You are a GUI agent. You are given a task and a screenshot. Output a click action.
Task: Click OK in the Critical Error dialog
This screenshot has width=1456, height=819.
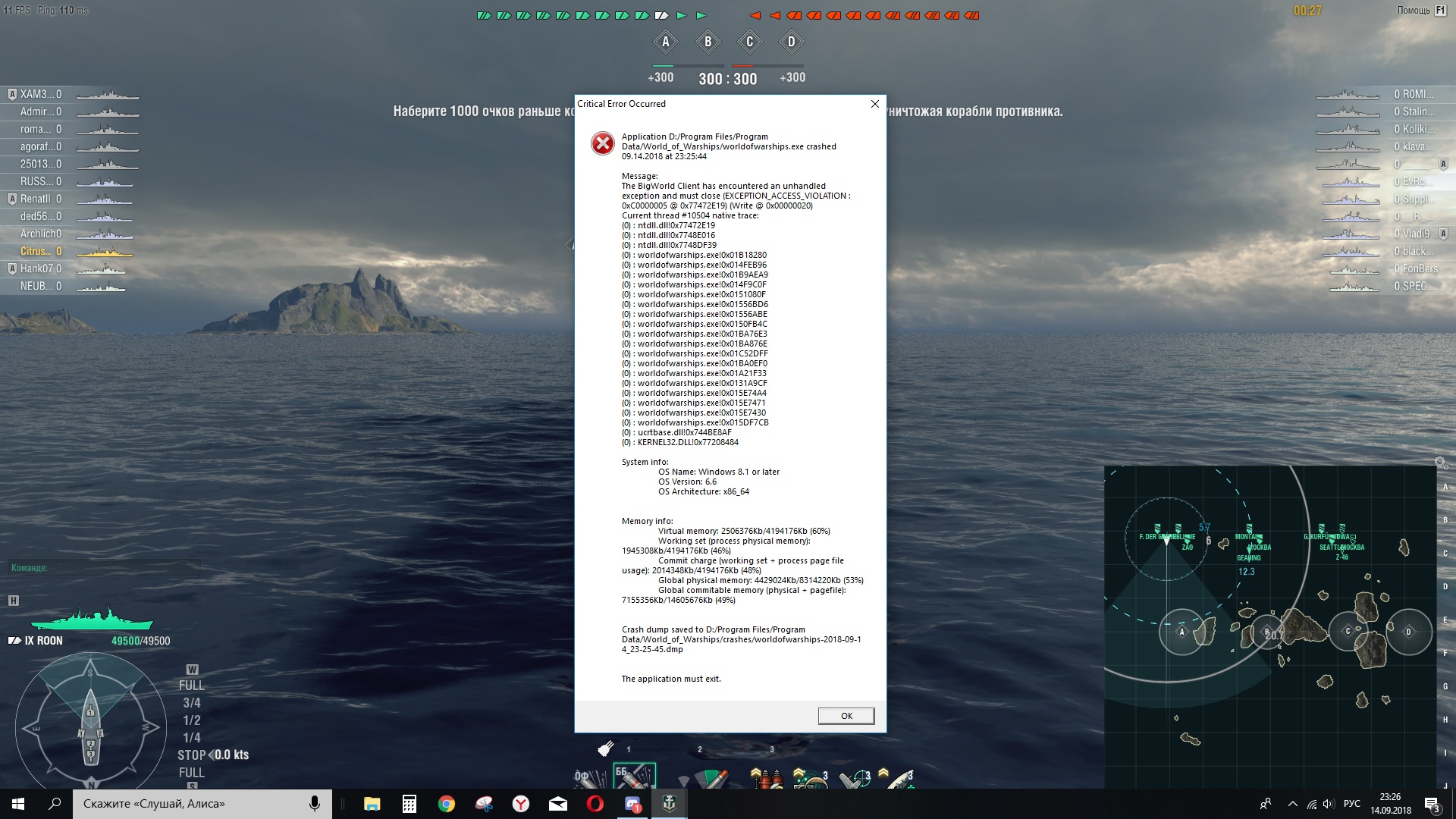point(846,716)
